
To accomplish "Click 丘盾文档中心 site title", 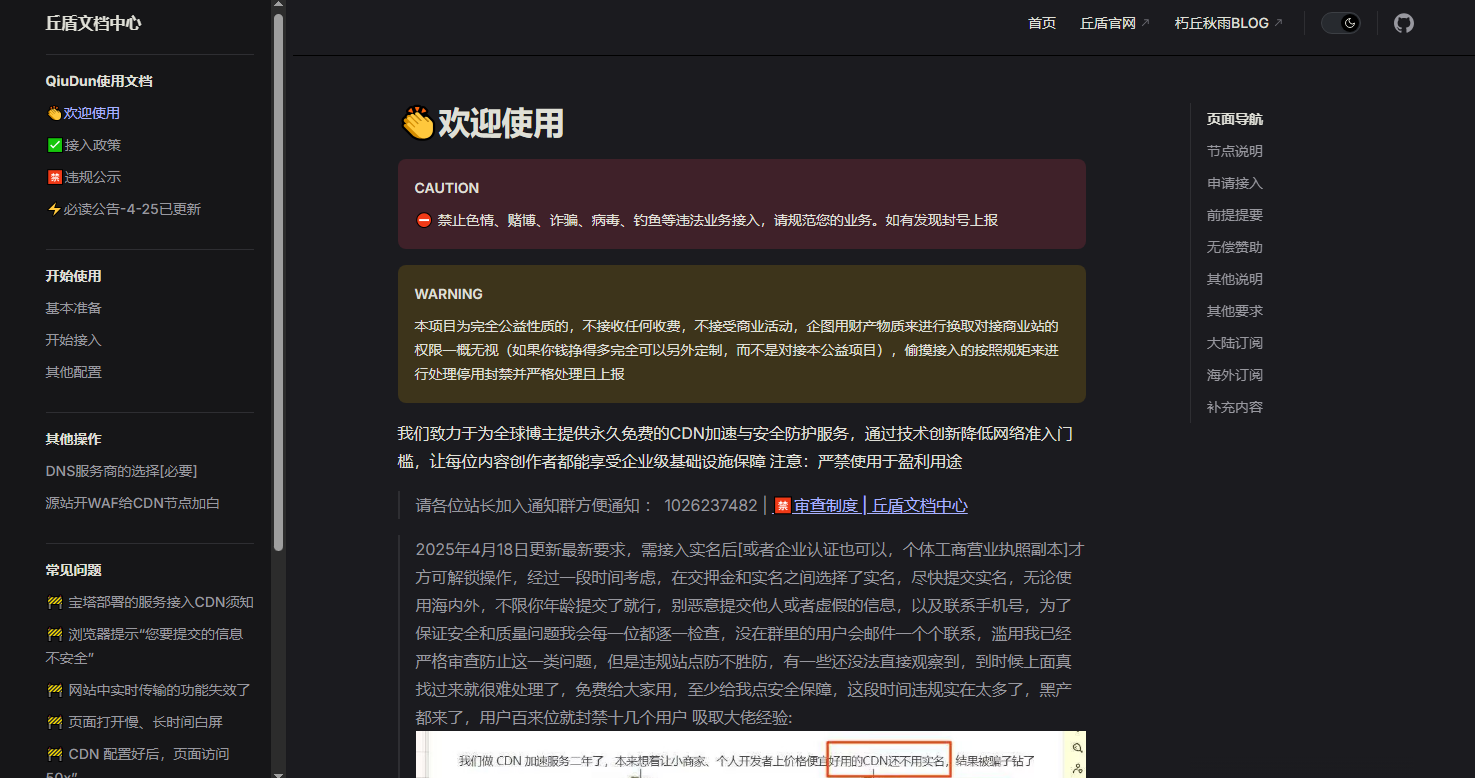I will point(93,23).
